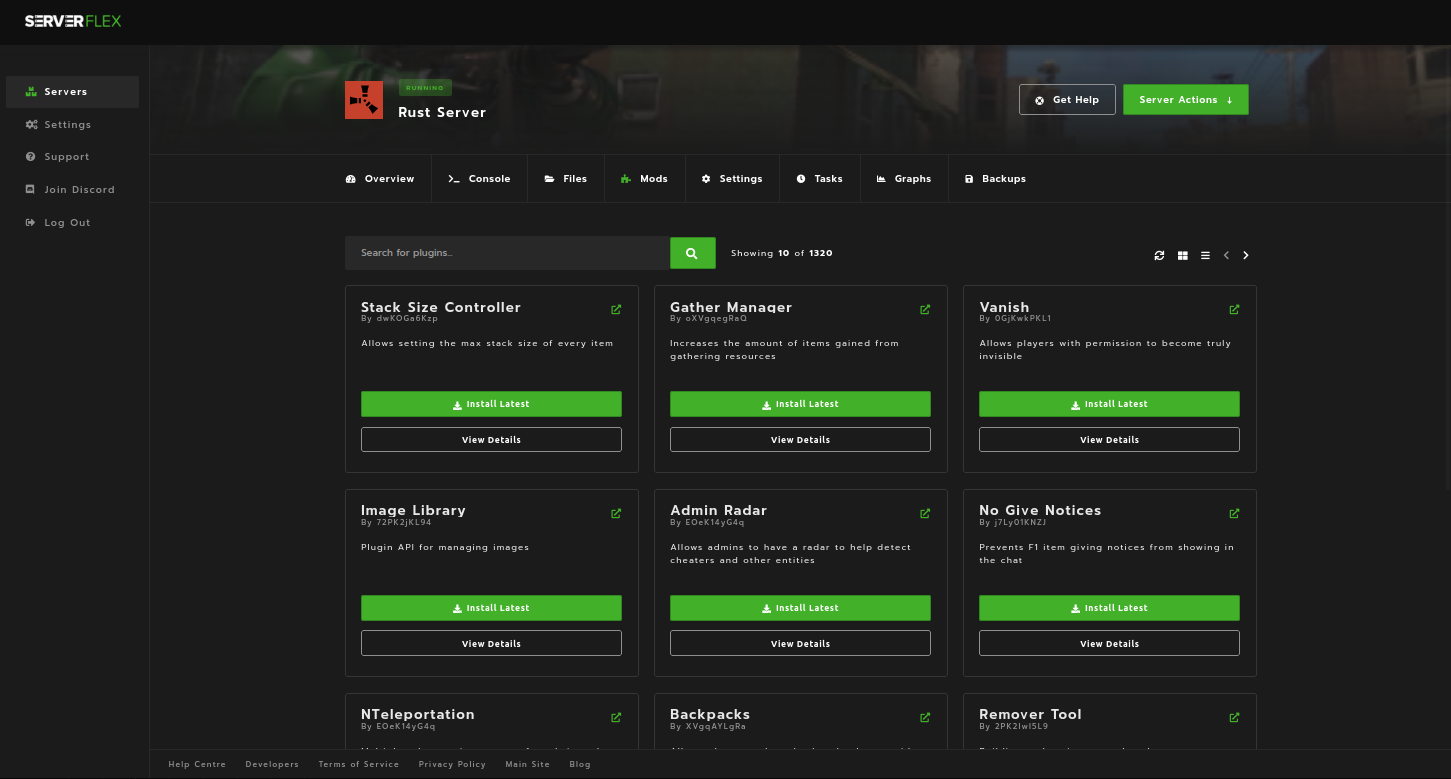Open Privacy Policy footer link
The height and width of the screenshot is (779, 1451).
click(452, 765)
